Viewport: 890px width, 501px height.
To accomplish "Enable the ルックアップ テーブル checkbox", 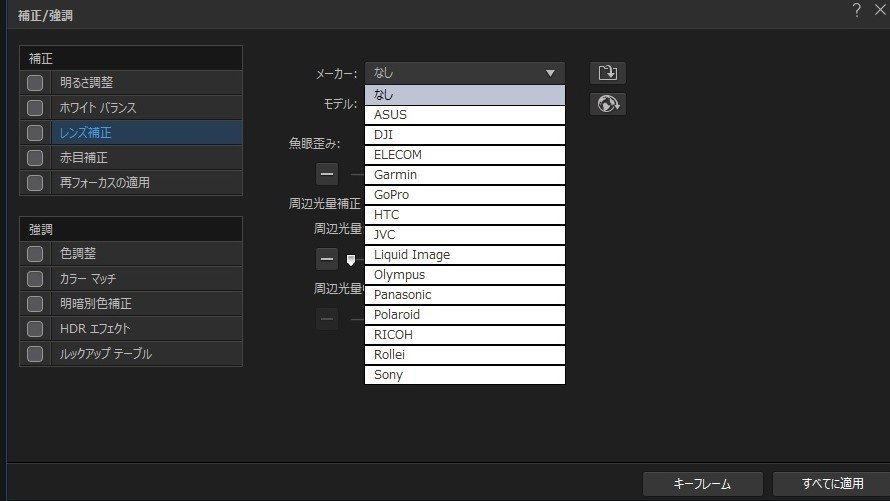I will pos(35,353).
